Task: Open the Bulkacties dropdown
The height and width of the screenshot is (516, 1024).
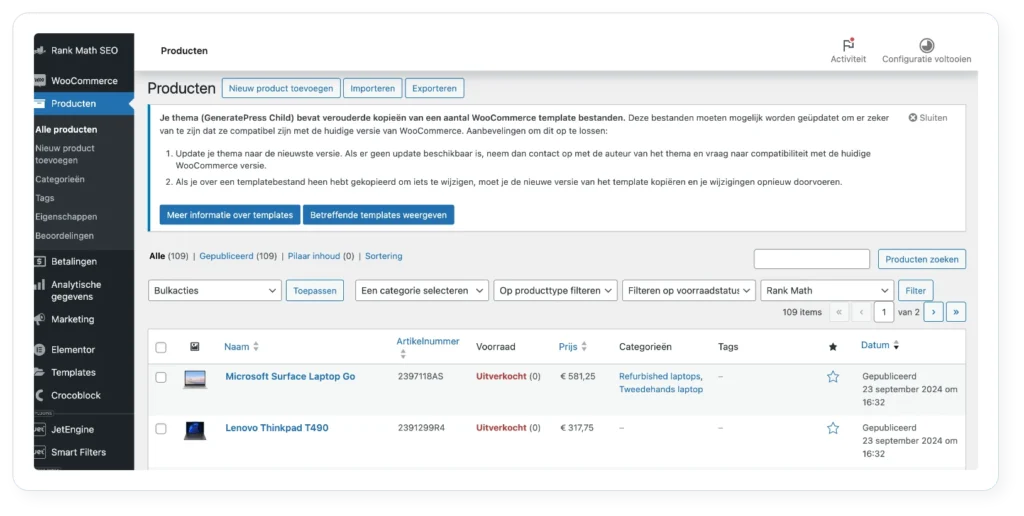Action: pyautogui.click(x=215, y=291)
